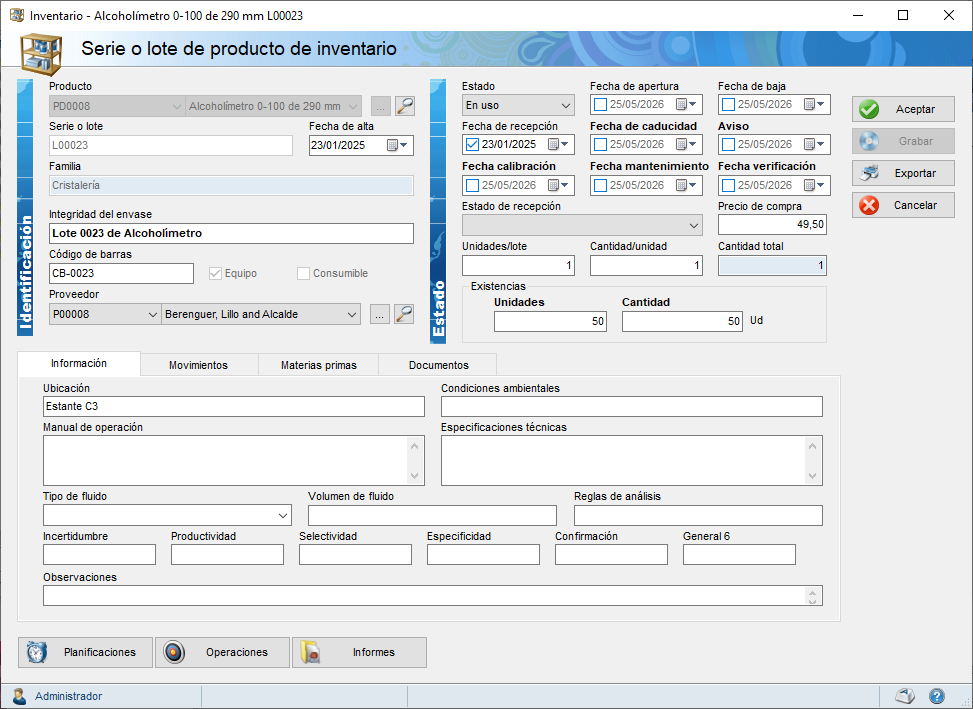
Task: Open calendar picker for Fecha de caducidad
Action: [x=686, y=144]
